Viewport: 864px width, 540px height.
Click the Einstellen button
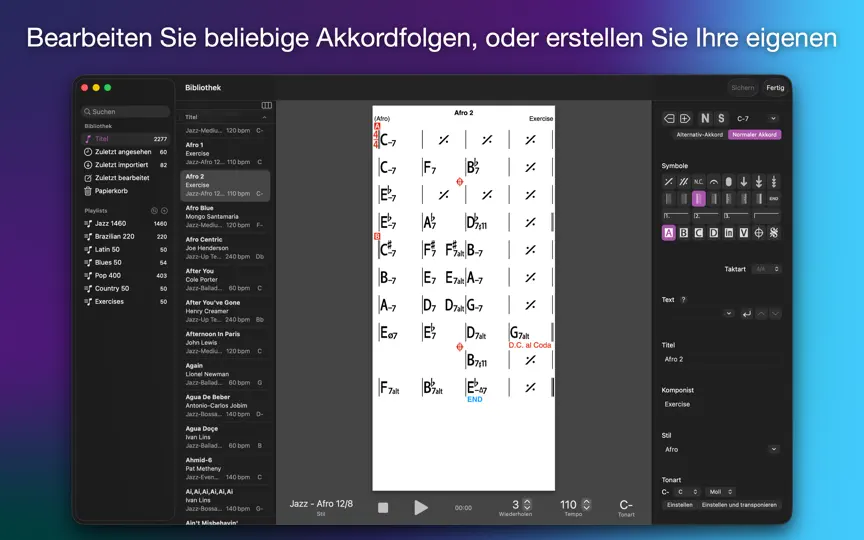[x=679, y=505]
